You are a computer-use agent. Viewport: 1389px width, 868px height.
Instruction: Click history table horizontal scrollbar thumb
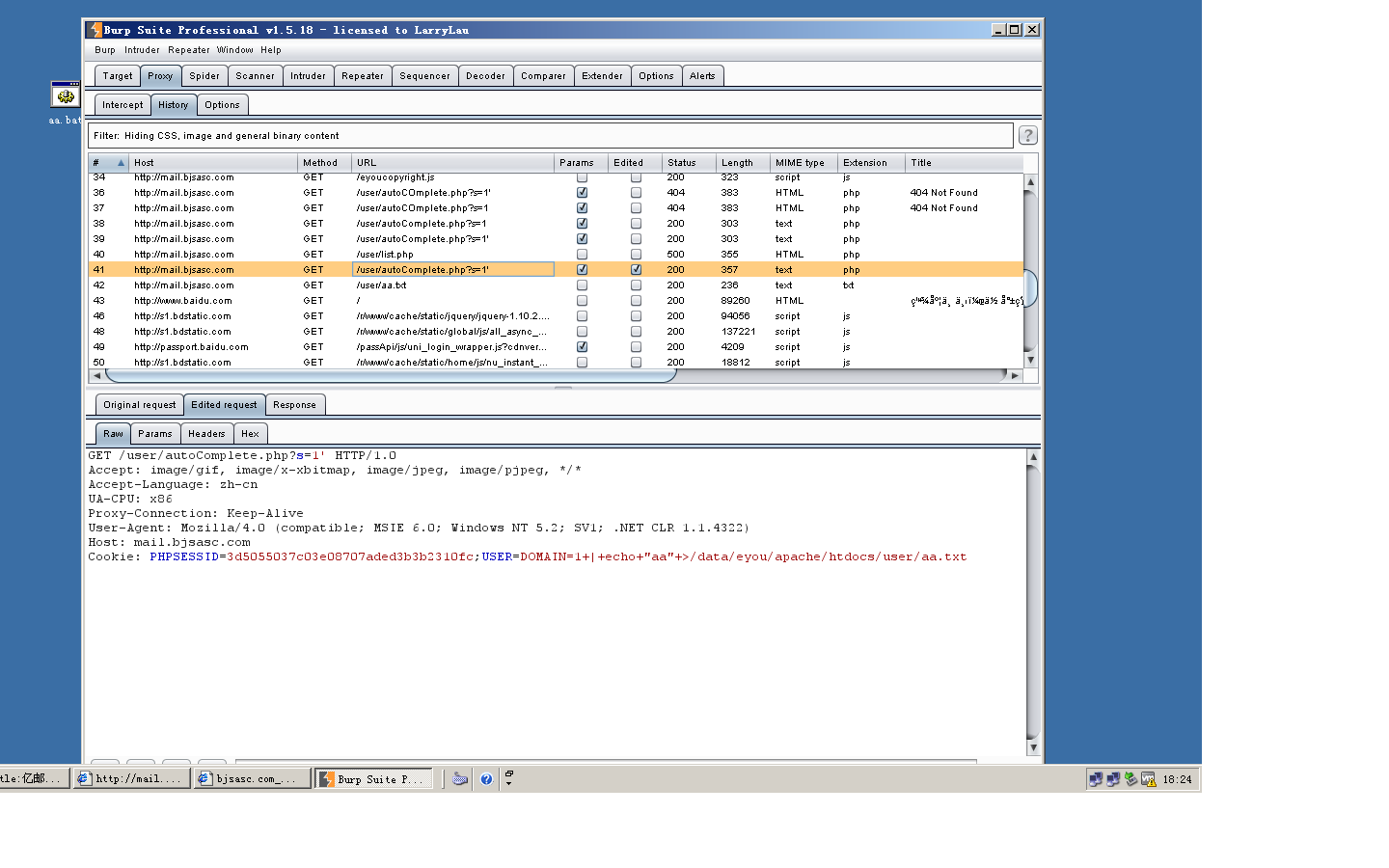[391, 375]
